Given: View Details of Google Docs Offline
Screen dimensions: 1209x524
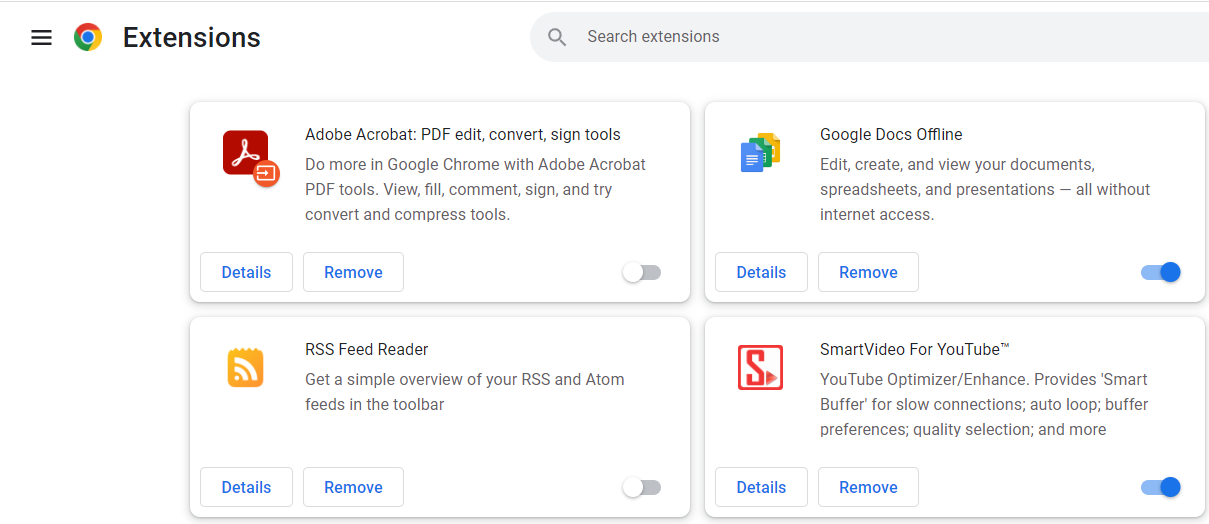Looking at the screenshot, I should point(761,272).
